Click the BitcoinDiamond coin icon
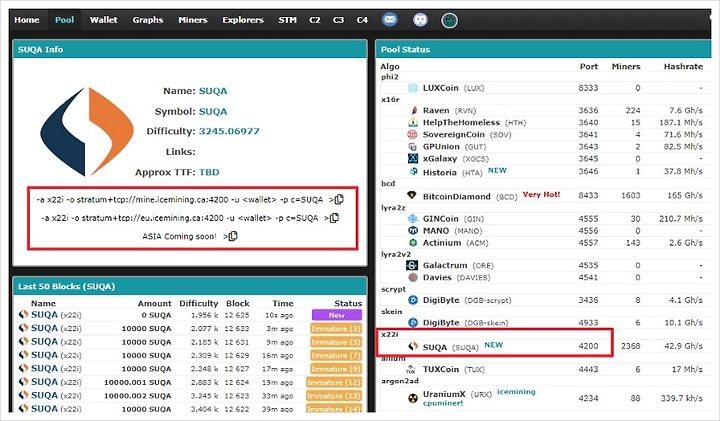 (412, 195)
